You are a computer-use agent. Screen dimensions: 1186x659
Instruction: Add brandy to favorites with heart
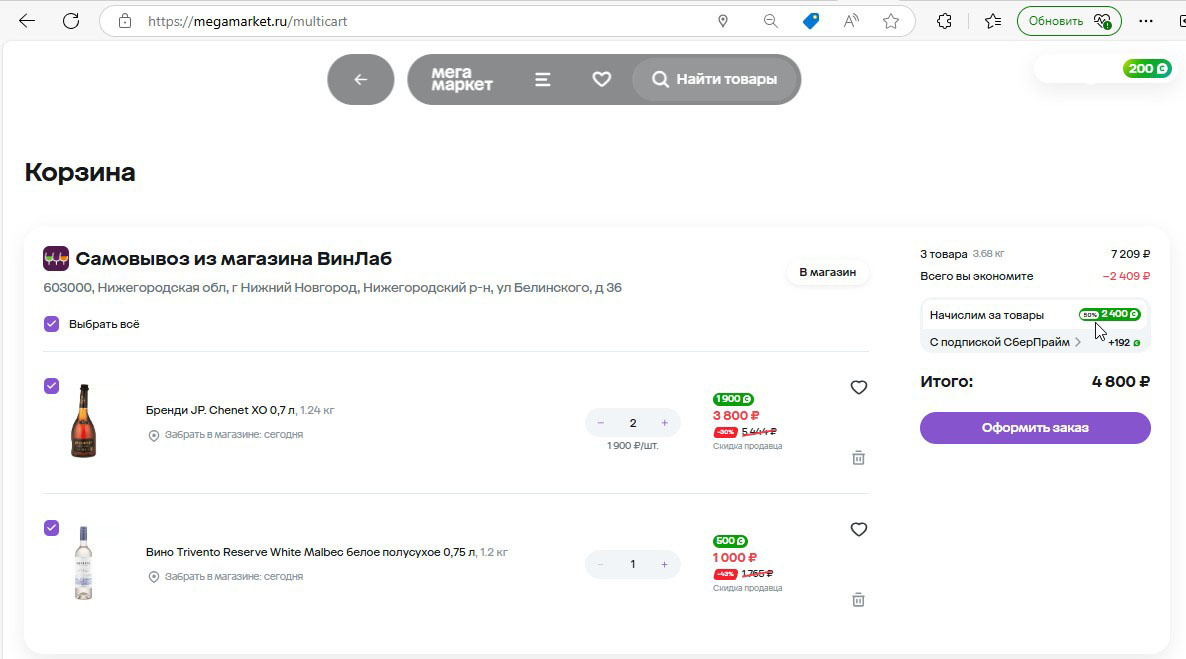[858, 387]
